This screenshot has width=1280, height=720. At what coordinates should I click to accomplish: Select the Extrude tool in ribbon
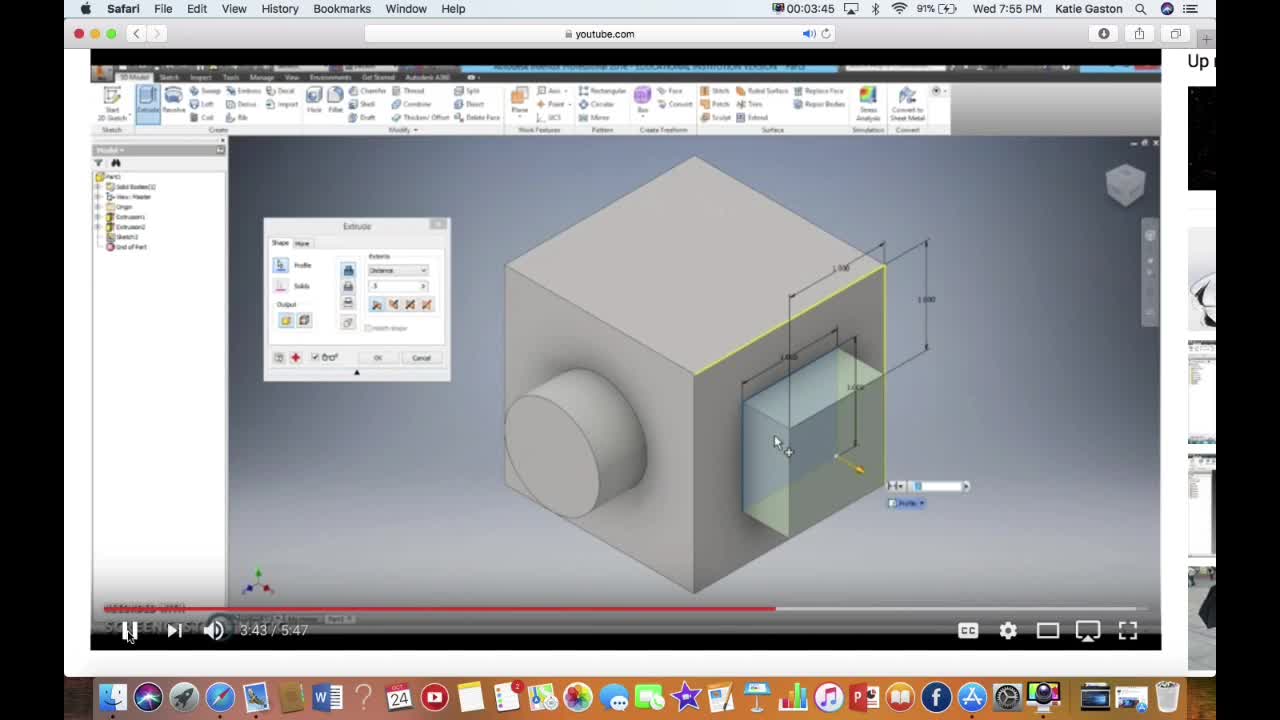[x=148, y=103]
